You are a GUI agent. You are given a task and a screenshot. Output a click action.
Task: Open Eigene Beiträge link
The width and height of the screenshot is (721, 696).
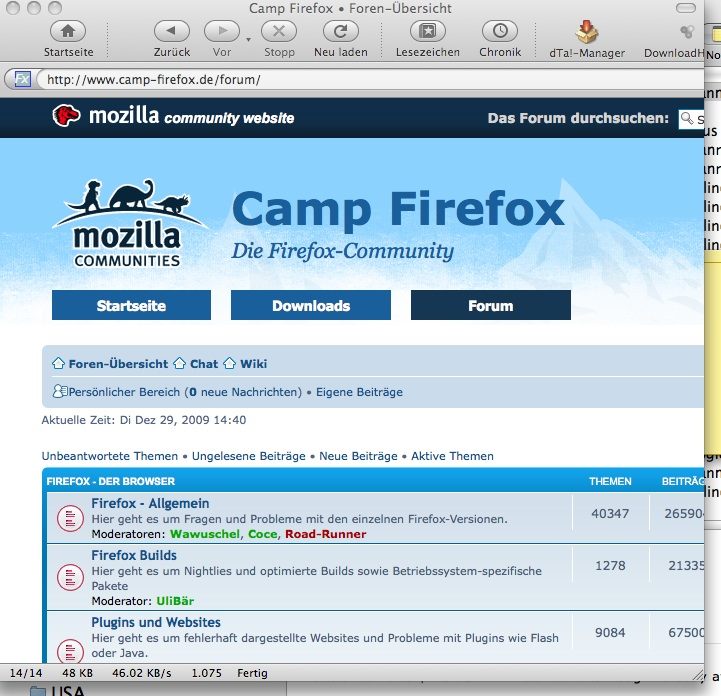pyautogui.click(x=359, y=392)
